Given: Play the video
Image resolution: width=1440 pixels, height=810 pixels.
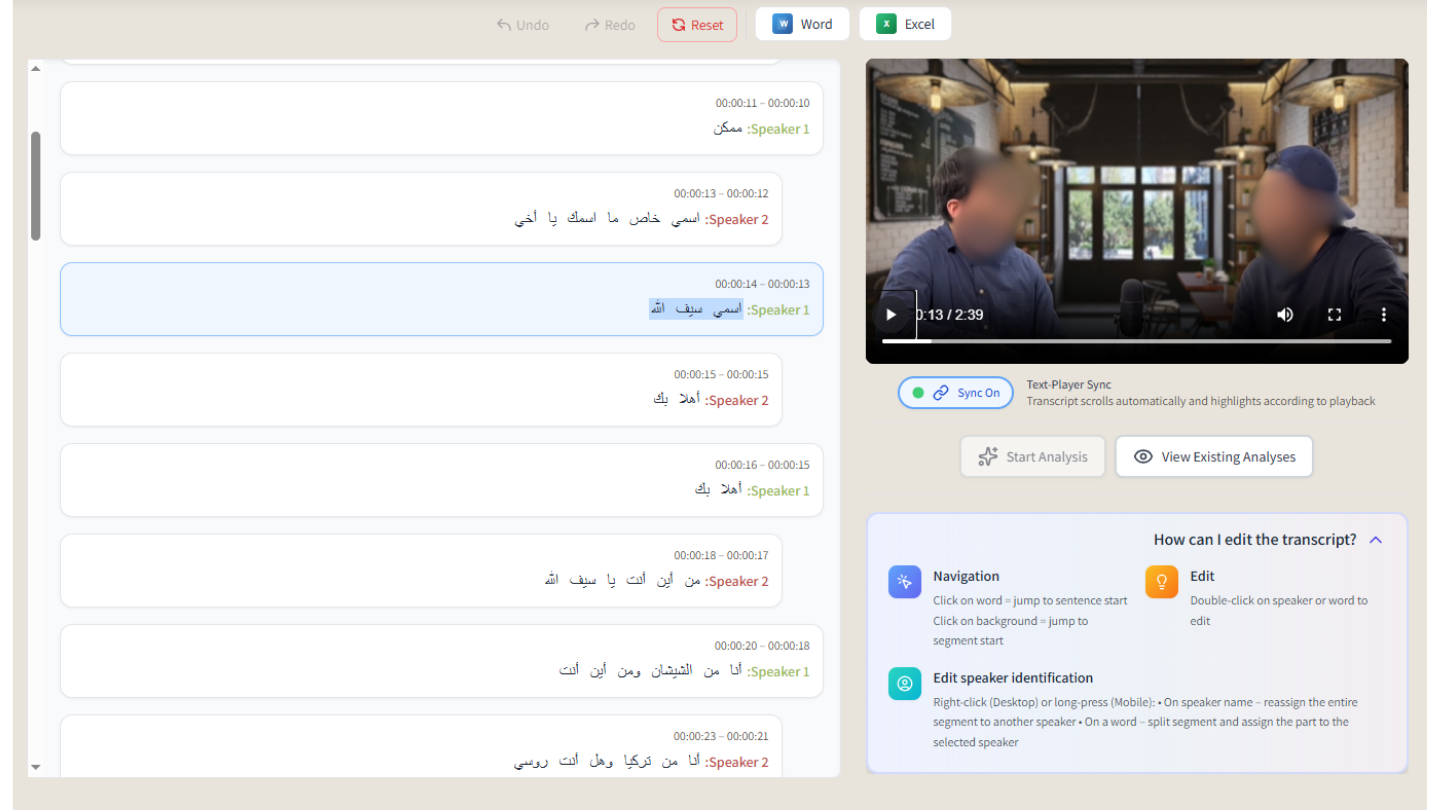Looking at the screenshot, I should pos(891,315).
